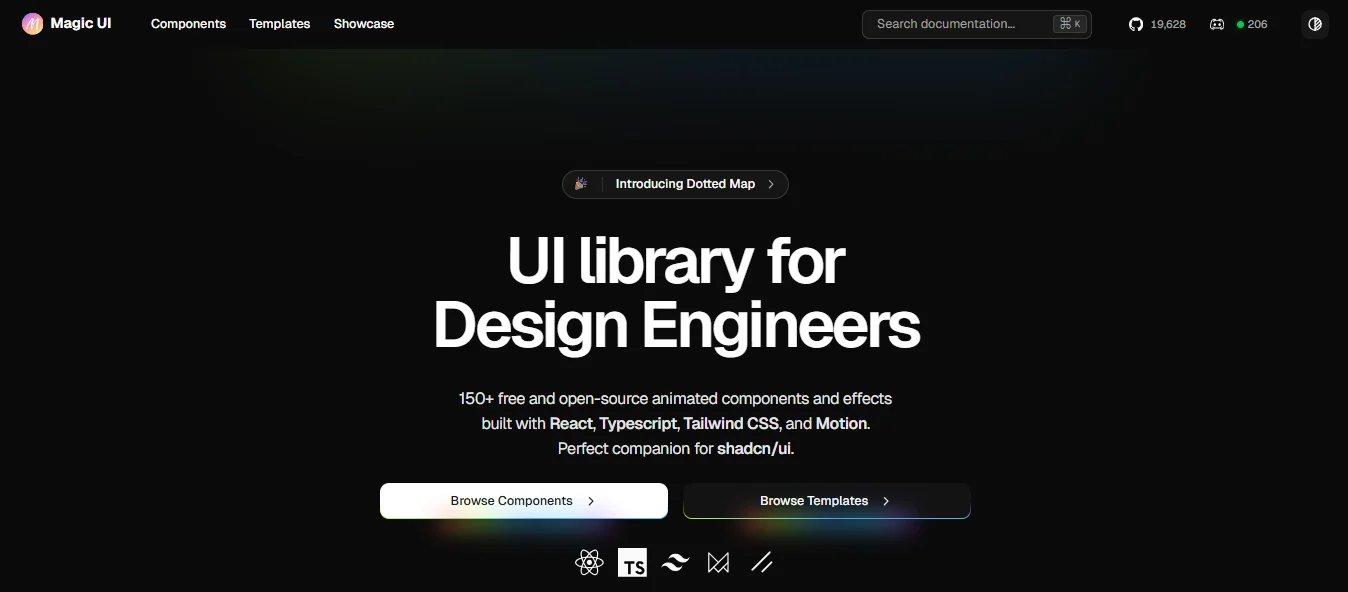Join Discord using its icon

point(1216,23)
